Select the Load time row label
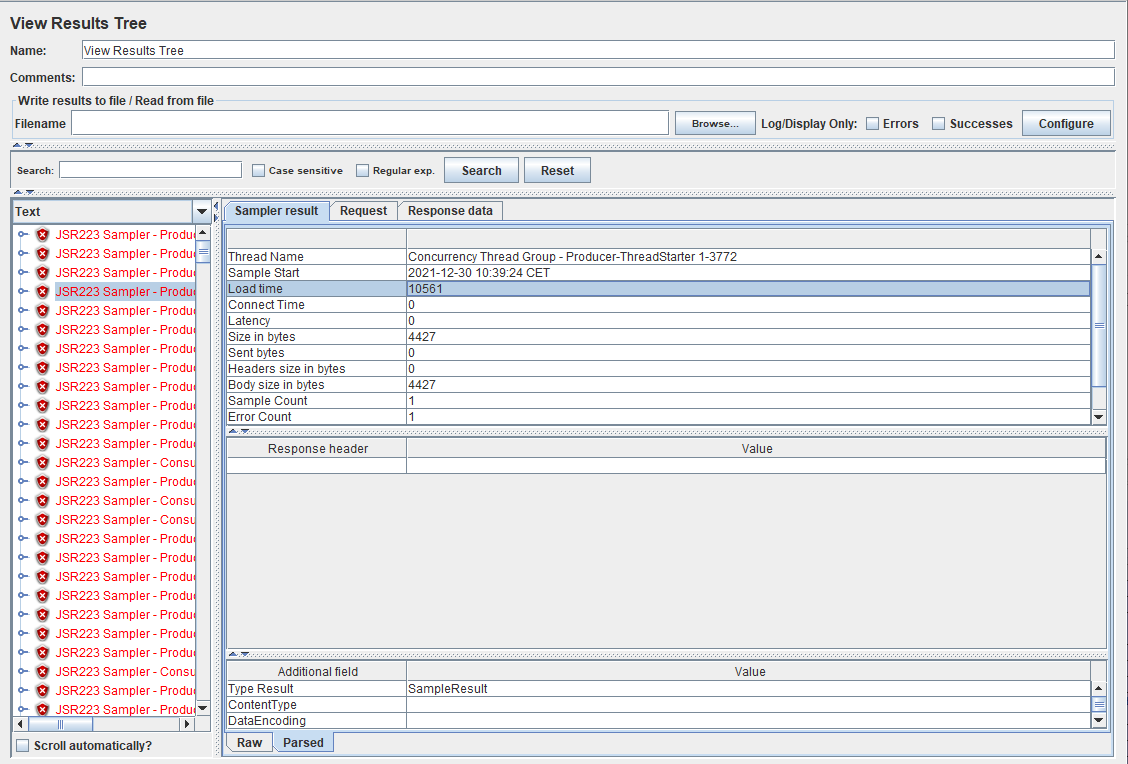1128x764 pixels. 255,288
